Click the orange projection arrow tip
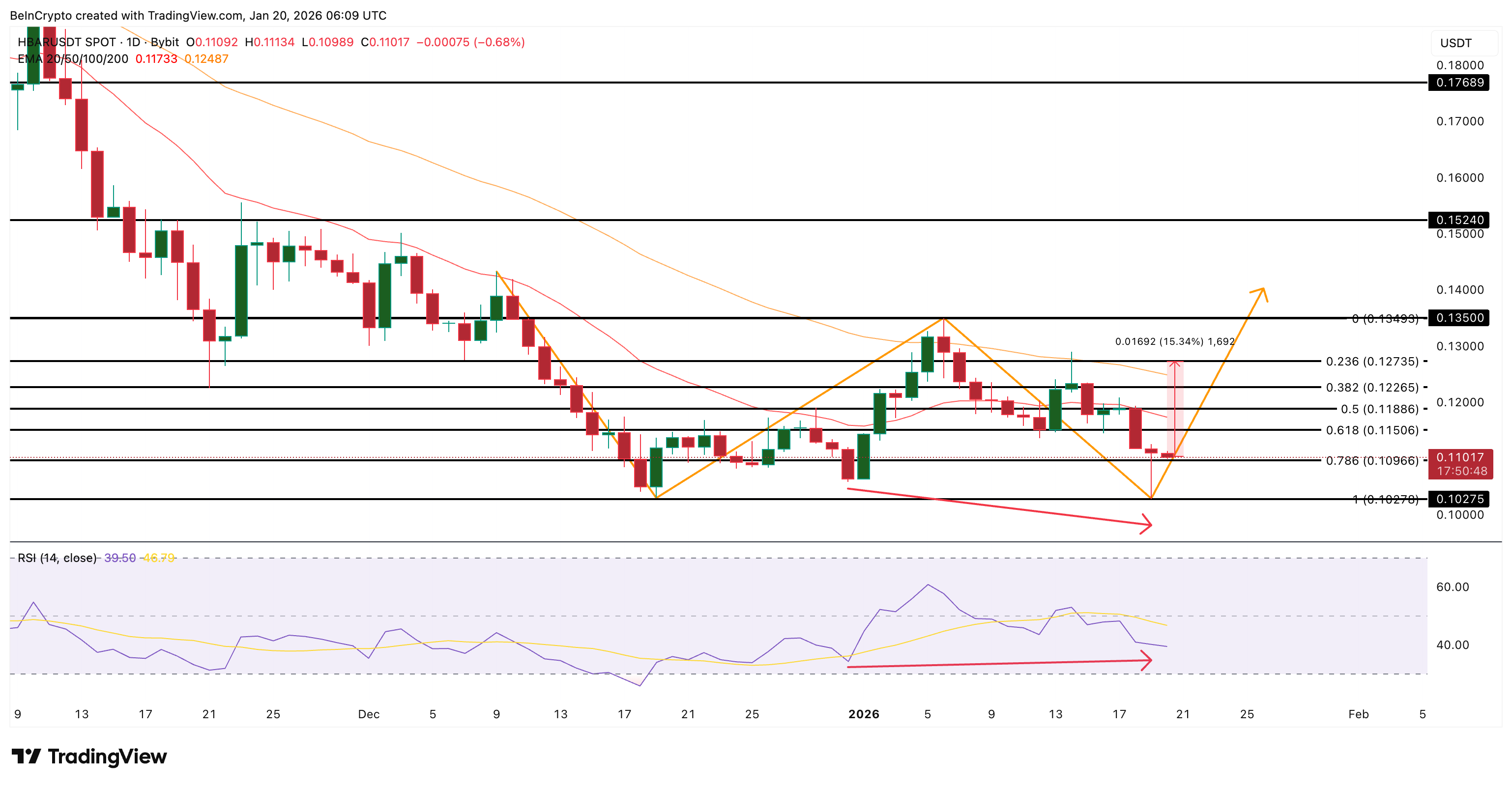 pos(1263,289)
